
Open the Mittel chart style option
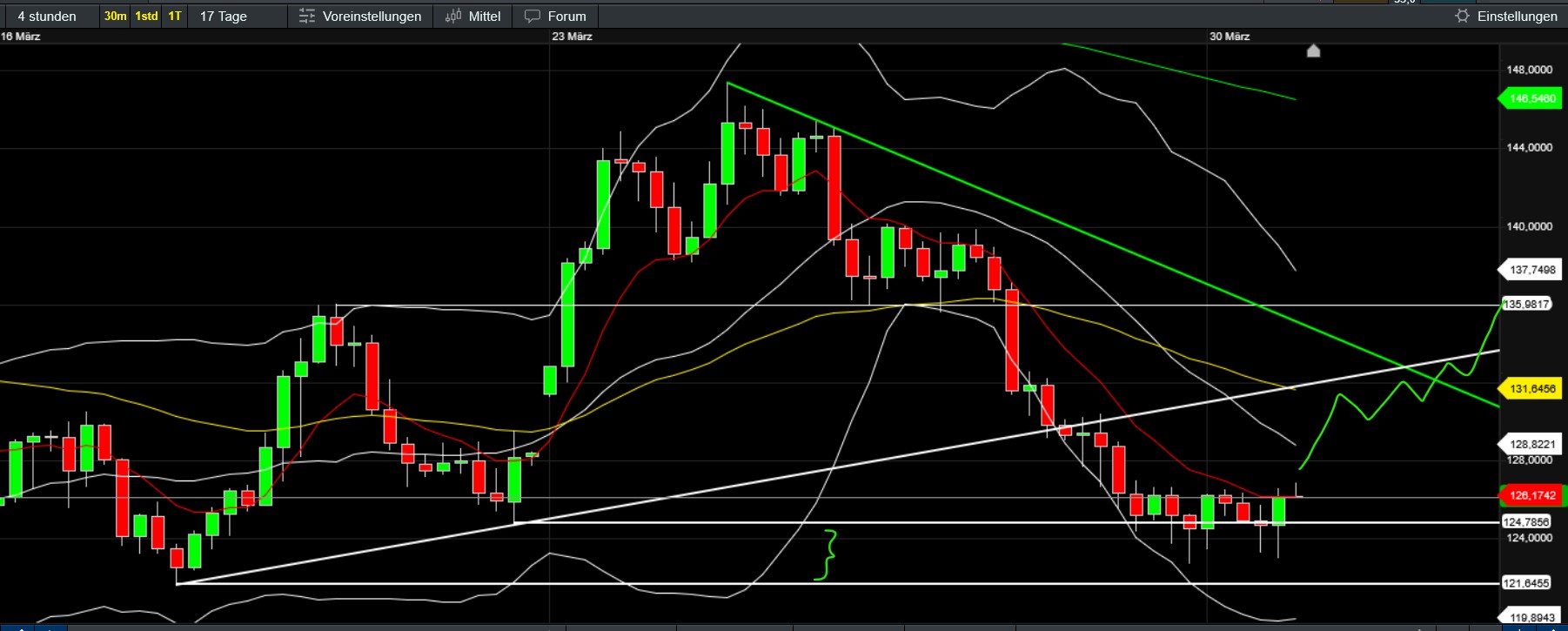[472, 17]
